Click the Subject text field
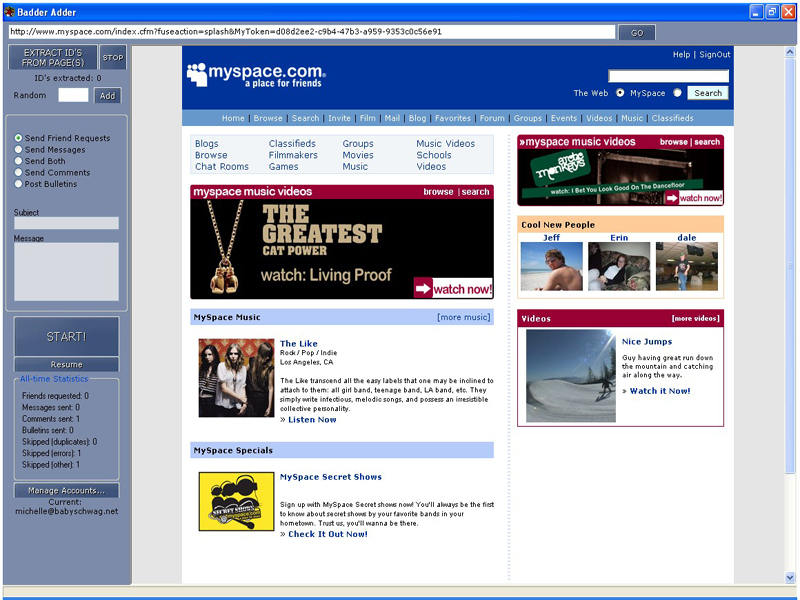This screenshot has width=800, height=600. point(66,223)
